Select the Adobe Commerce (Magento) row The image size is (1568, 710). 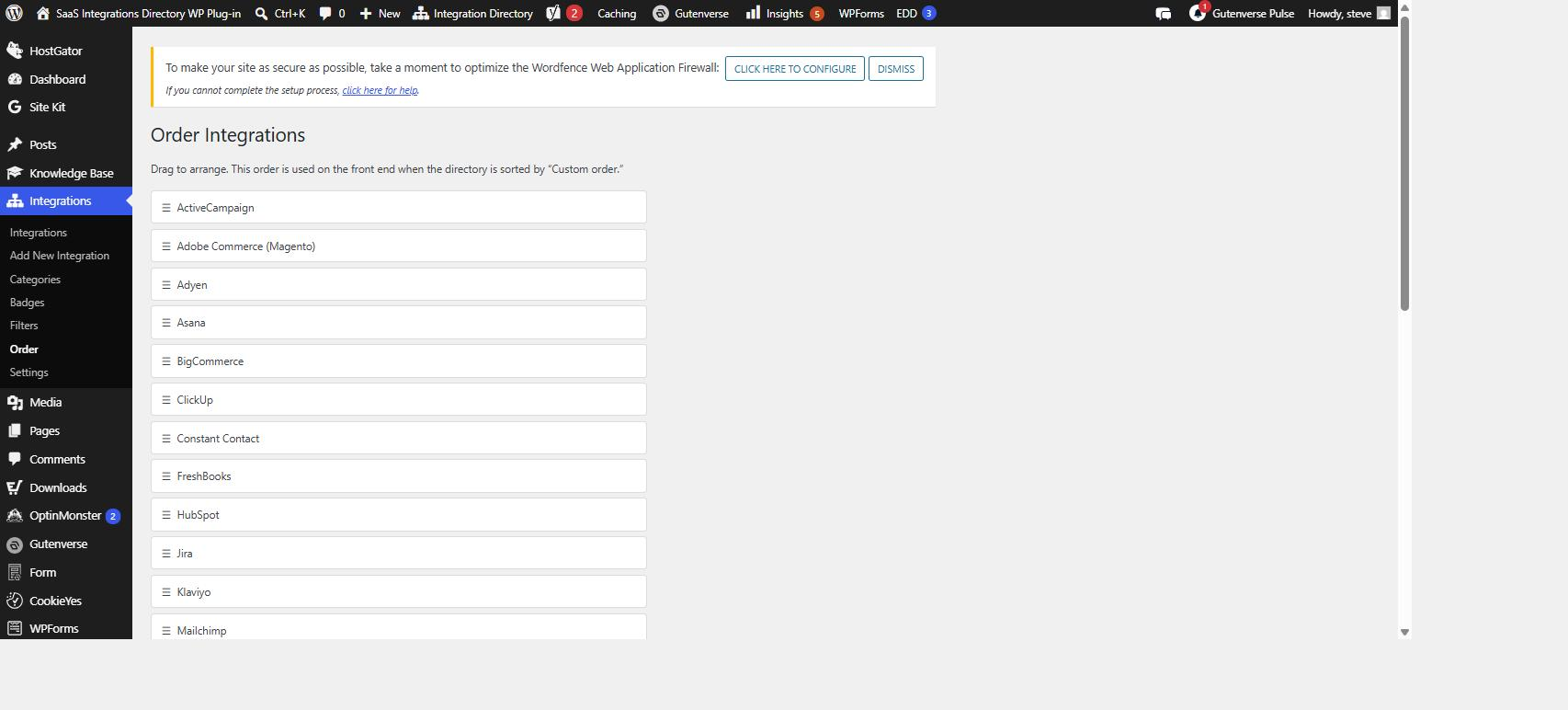[x=399, y=246]
